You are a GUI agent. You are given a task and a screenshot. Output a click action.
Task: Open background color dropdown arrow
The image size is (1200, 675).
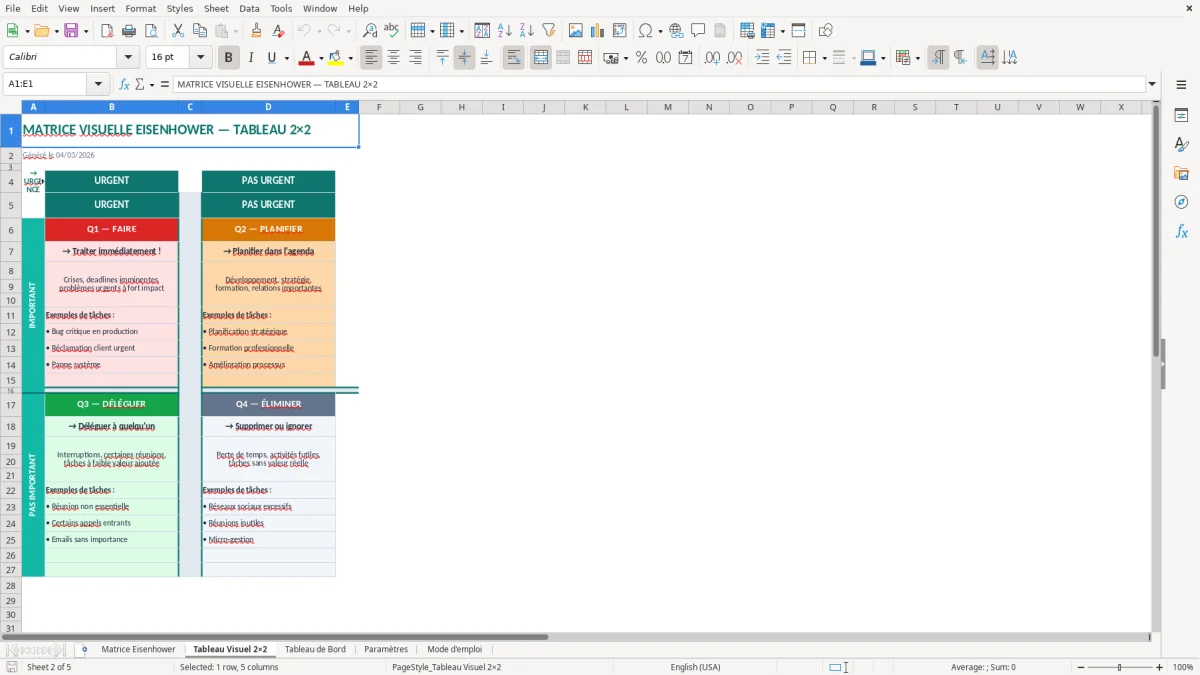coord(350,58)
